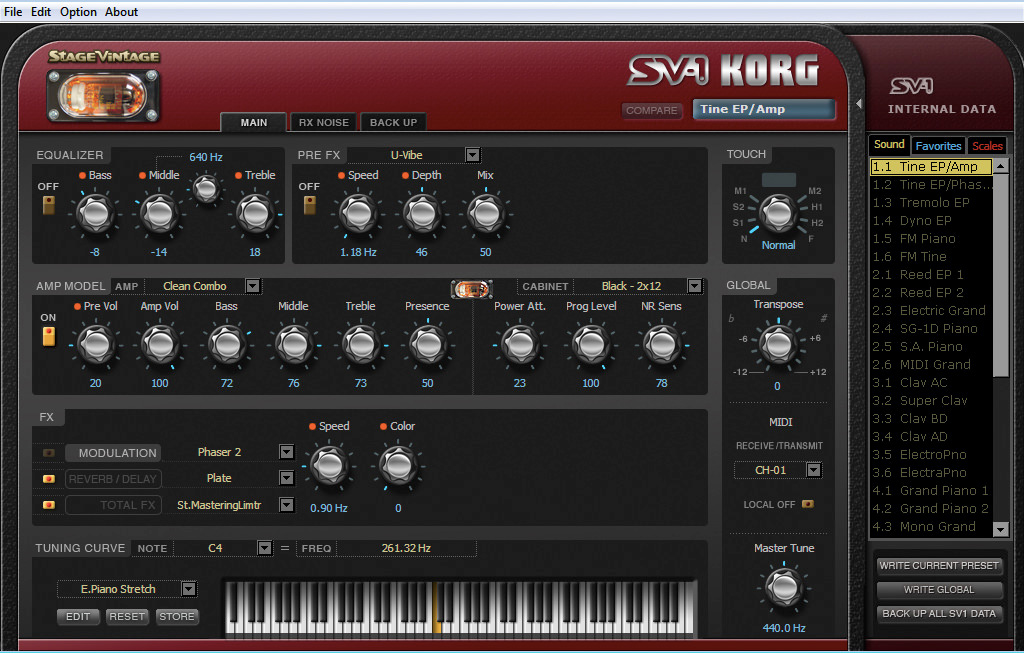This screenshot has width=1024, height=653.
Task: Switch to the RX NOISE tab
Action: [323, 122]
